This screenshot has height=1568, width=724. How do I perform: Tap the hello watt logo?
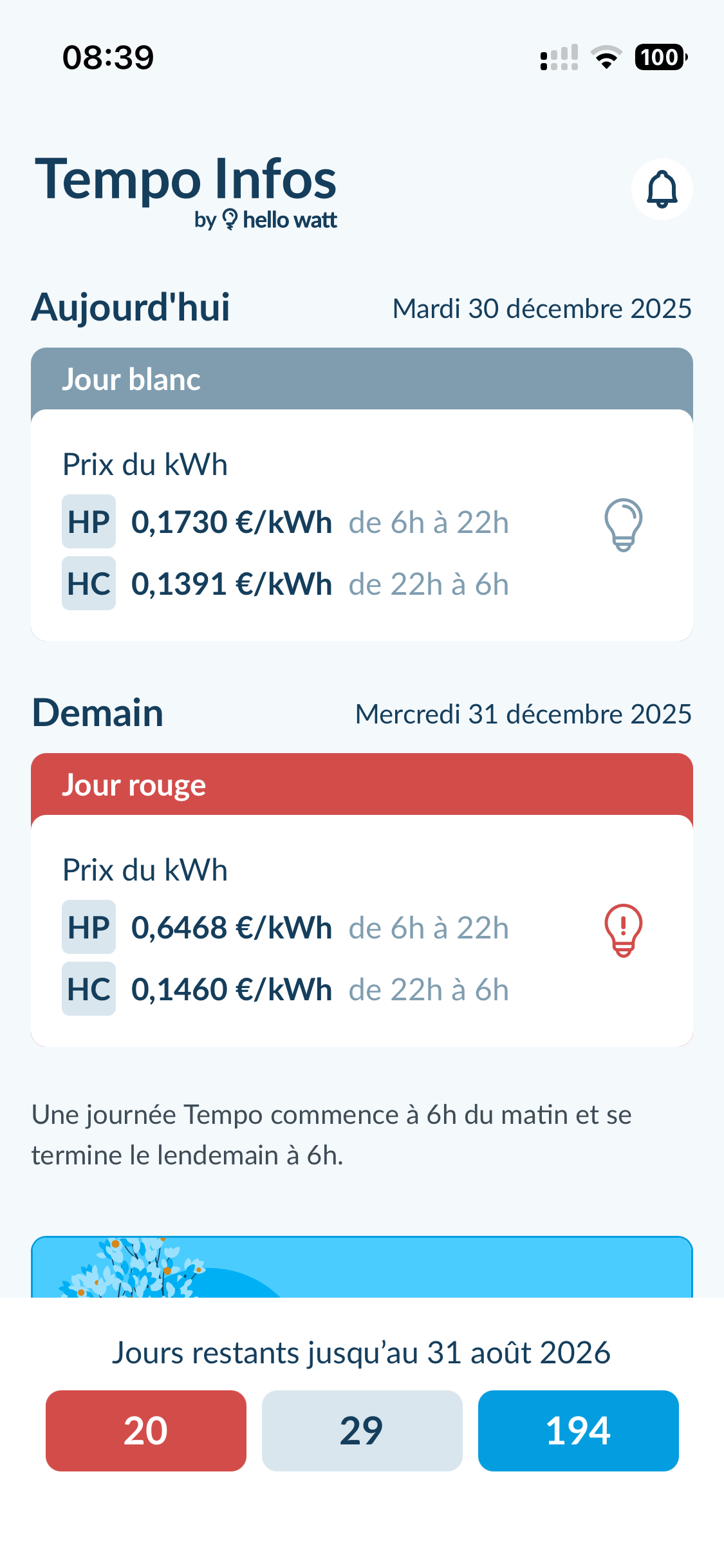coord(280,220)
